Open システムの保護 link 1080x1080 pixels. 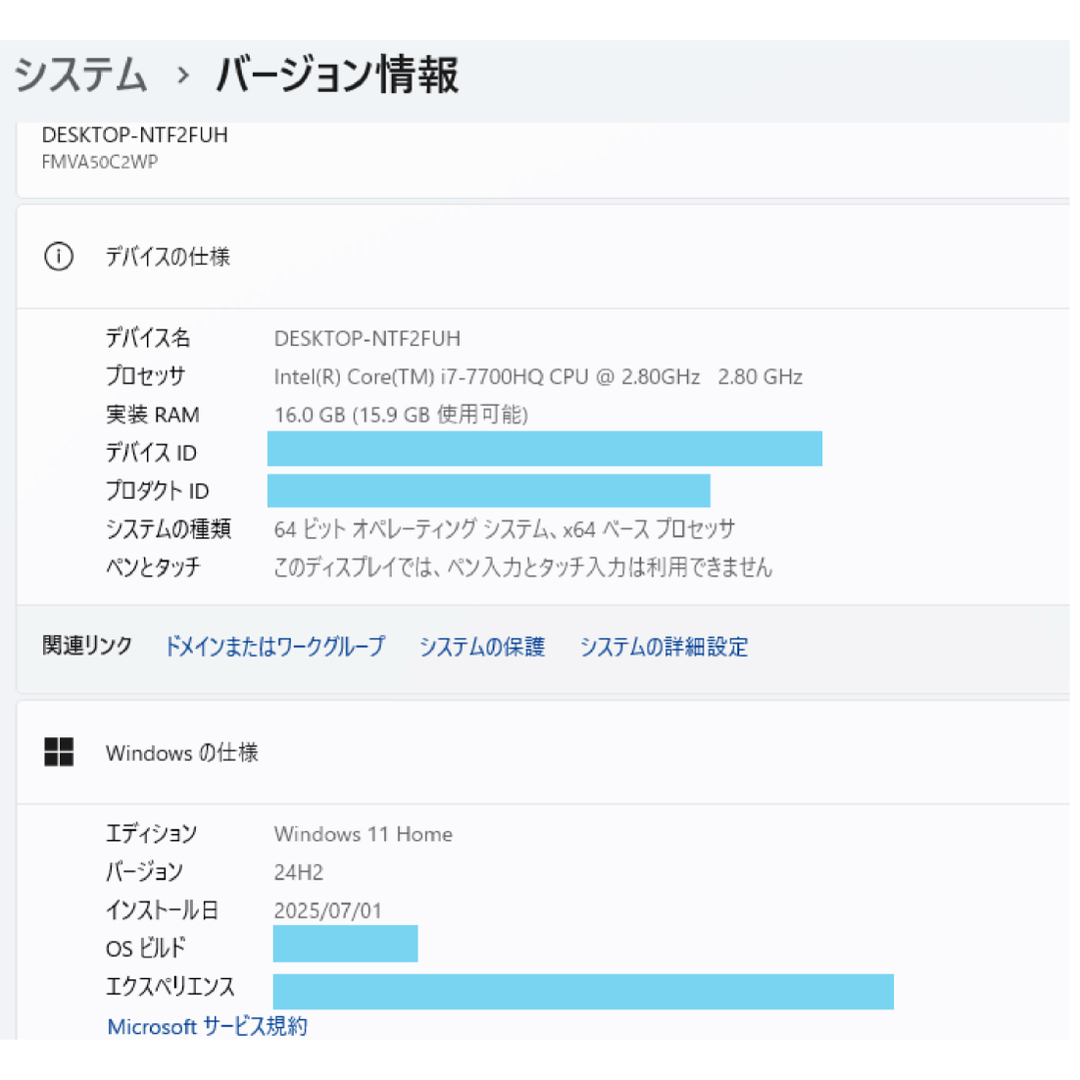click(x=482, y=647)
